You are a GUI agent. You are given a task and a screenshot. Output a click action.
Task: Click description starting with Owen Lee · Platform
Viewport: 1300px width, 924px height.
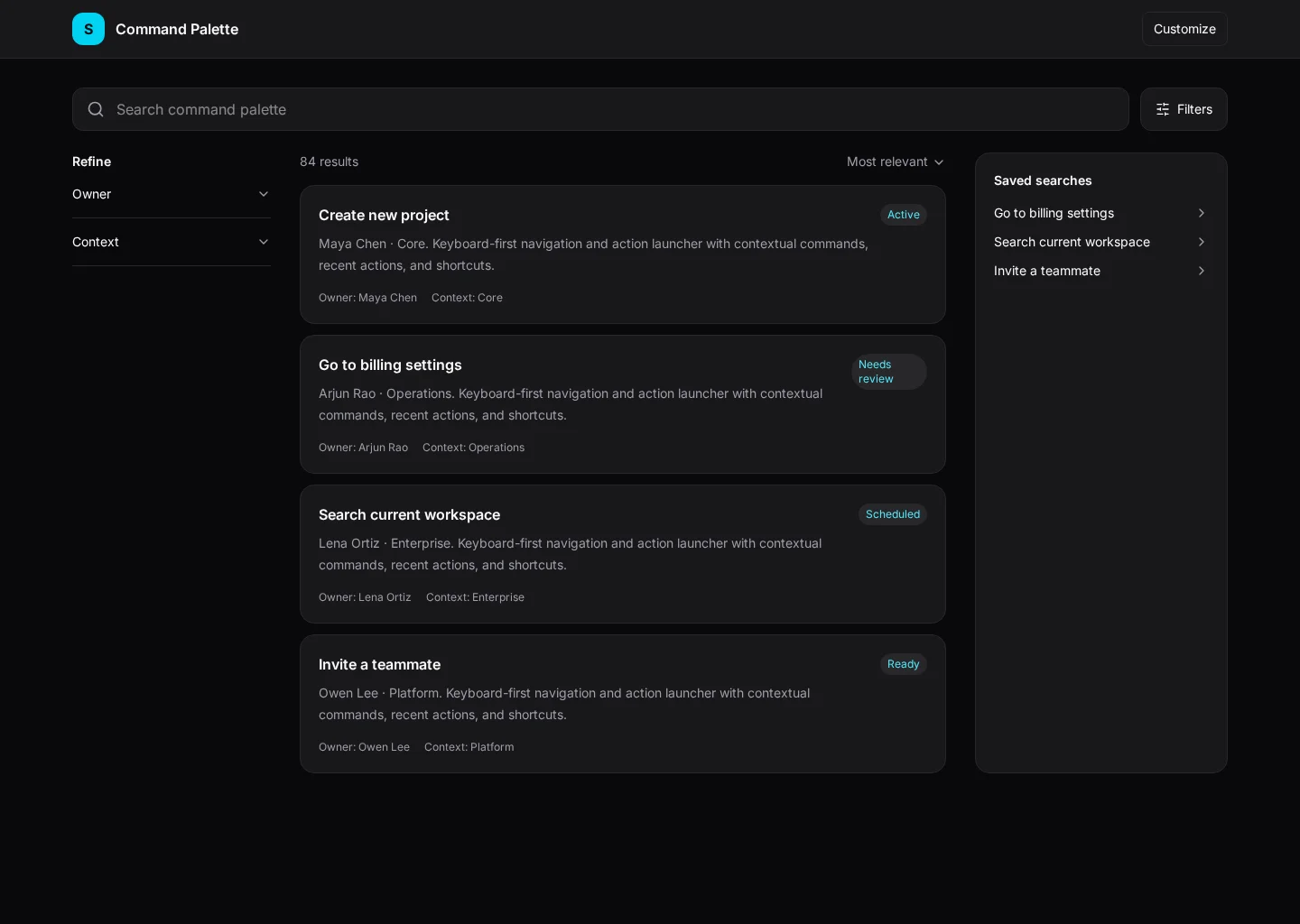pyautogui.click(x=564, y=704)
